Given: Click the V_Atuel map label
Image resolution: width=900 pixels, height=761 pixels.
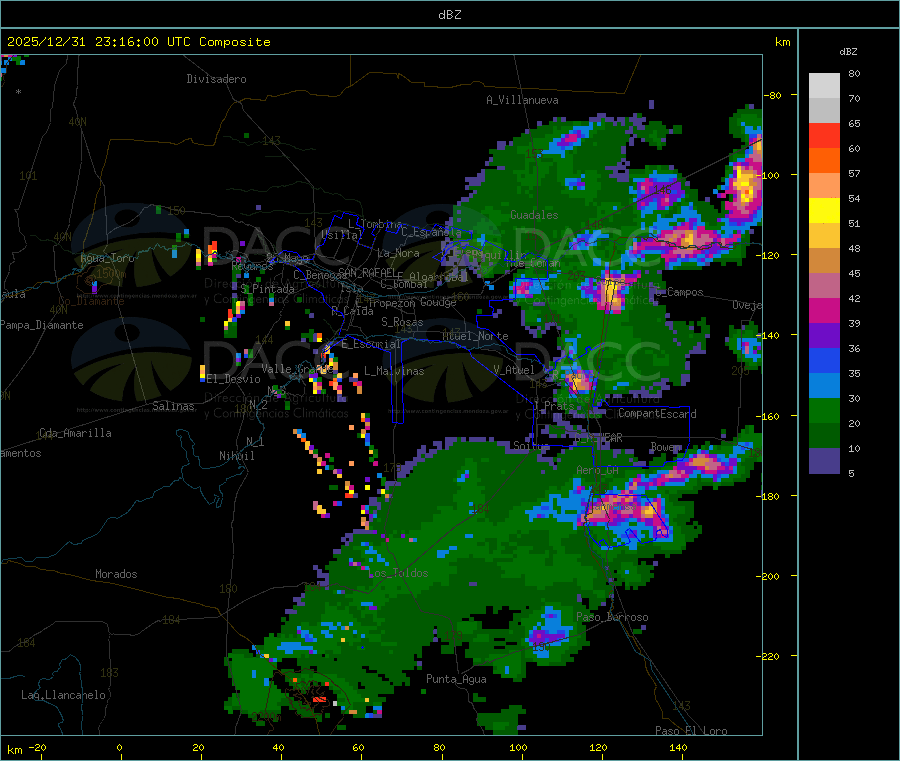Looking at the screenshot, I should tap(514, 370).
